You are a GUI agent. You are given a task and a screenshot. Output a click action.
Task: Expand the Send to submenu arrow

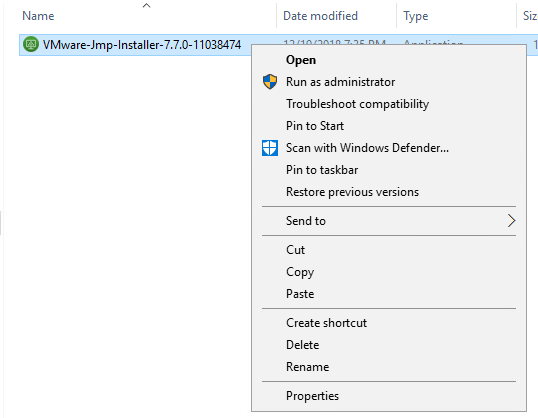click(511, 221)
